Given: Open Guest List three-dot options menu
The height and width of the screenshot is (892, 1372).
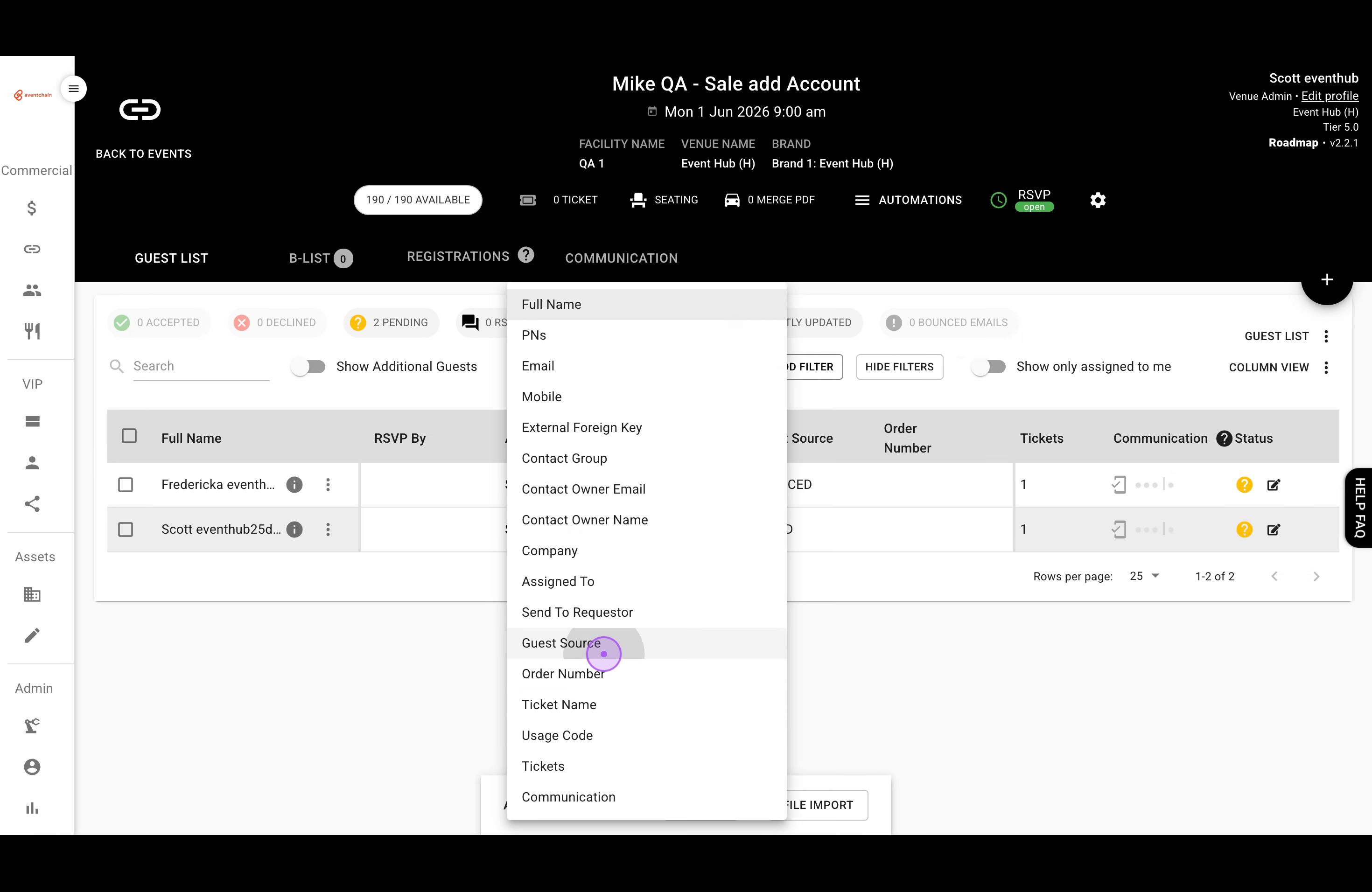Looking at the screenshot, I should 1326,336.
